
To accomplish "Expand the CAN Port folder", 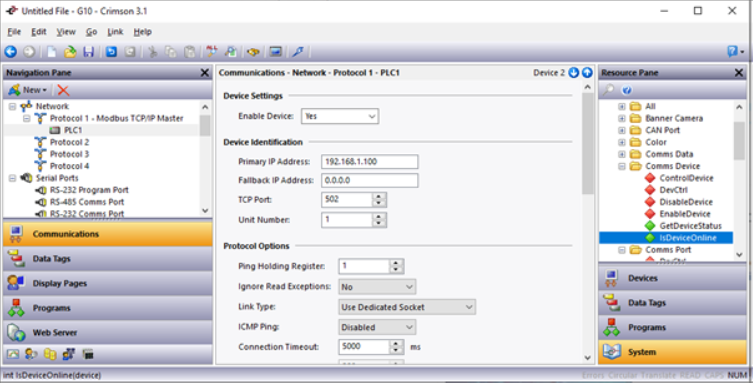I will click(x=621, y=131).
